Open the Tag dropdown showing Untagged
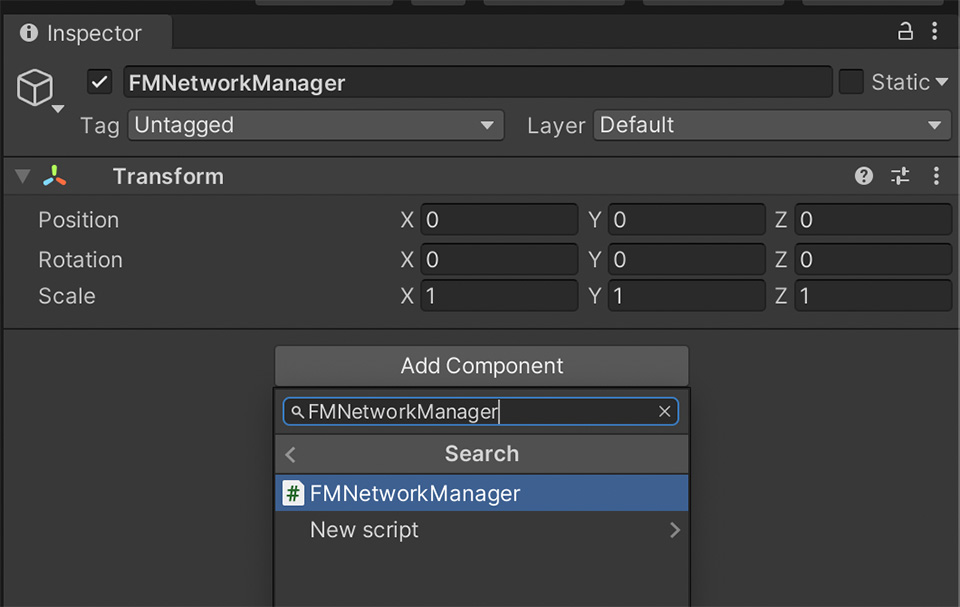 [x=315, y=125]
